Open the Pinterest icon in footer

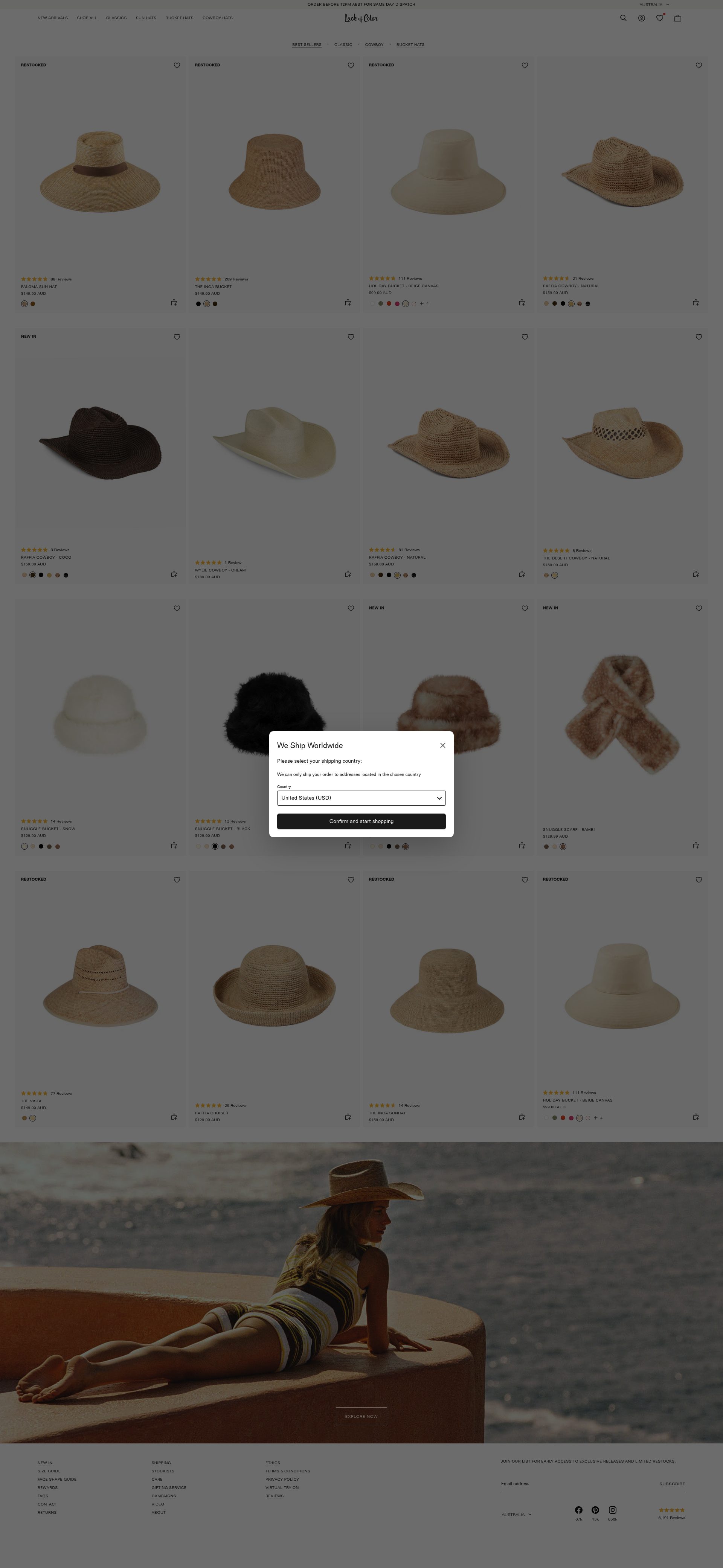click(596, 1510)
